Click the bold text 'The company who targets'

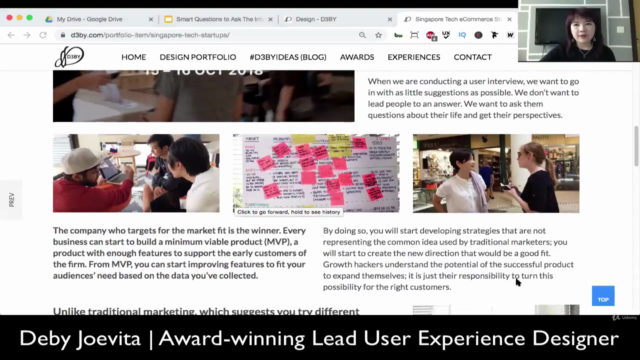point(180,253)
